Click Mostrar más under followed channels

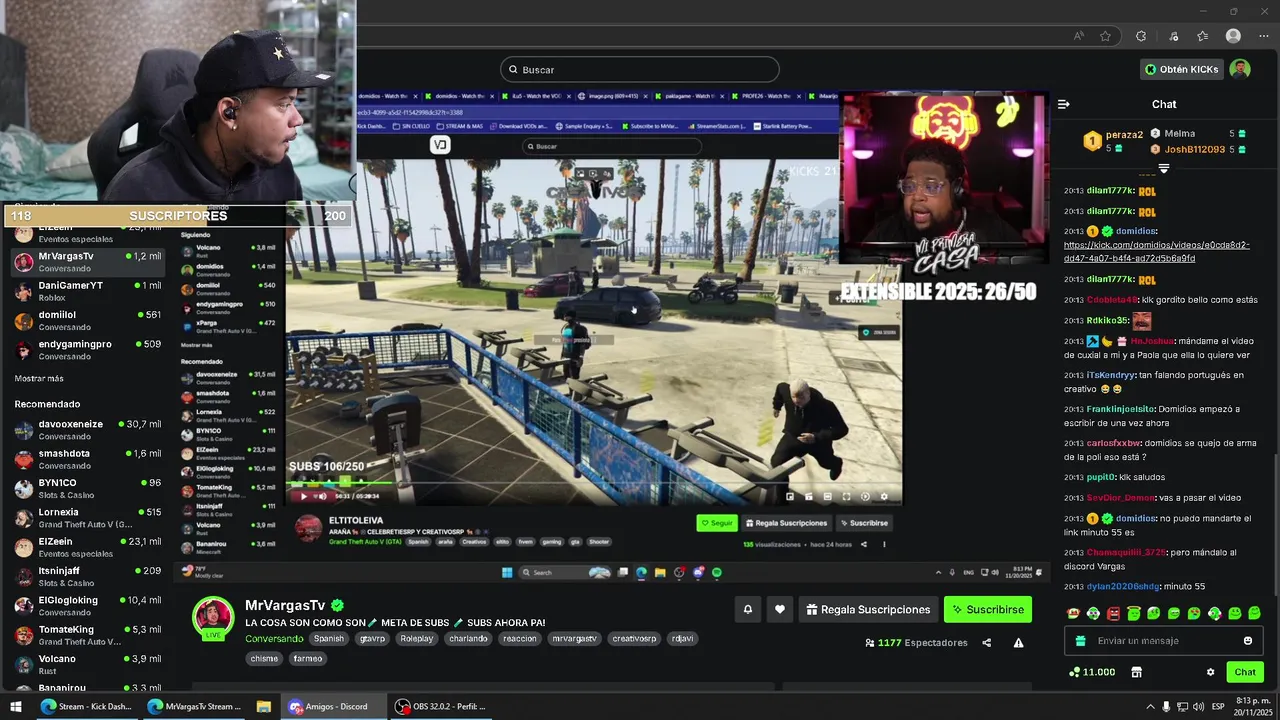39,379
